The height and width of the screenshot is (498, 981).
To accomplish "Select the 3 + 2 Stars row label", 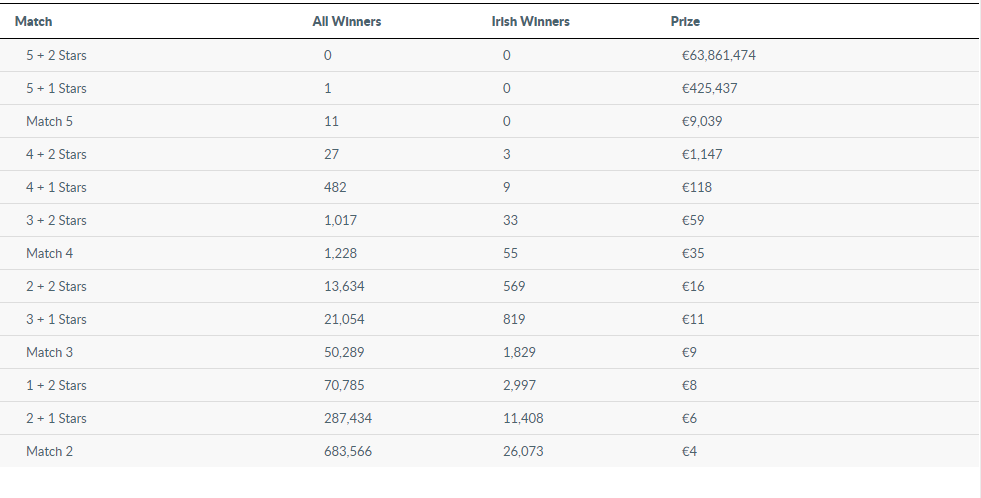I will (x=56, y=220).
